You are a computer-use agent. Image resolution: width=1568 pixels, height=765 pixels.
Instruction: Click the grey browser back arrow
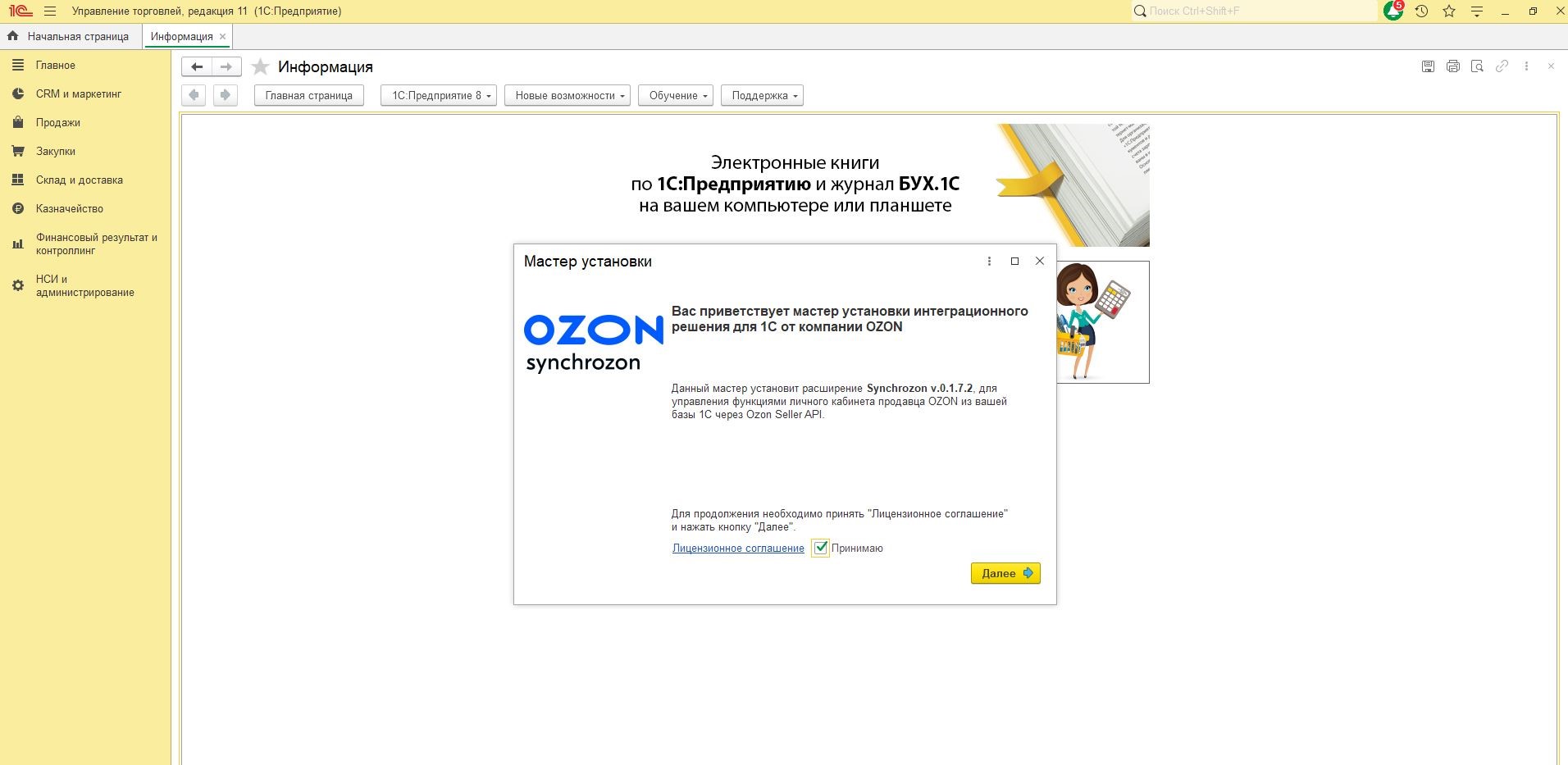194,95
